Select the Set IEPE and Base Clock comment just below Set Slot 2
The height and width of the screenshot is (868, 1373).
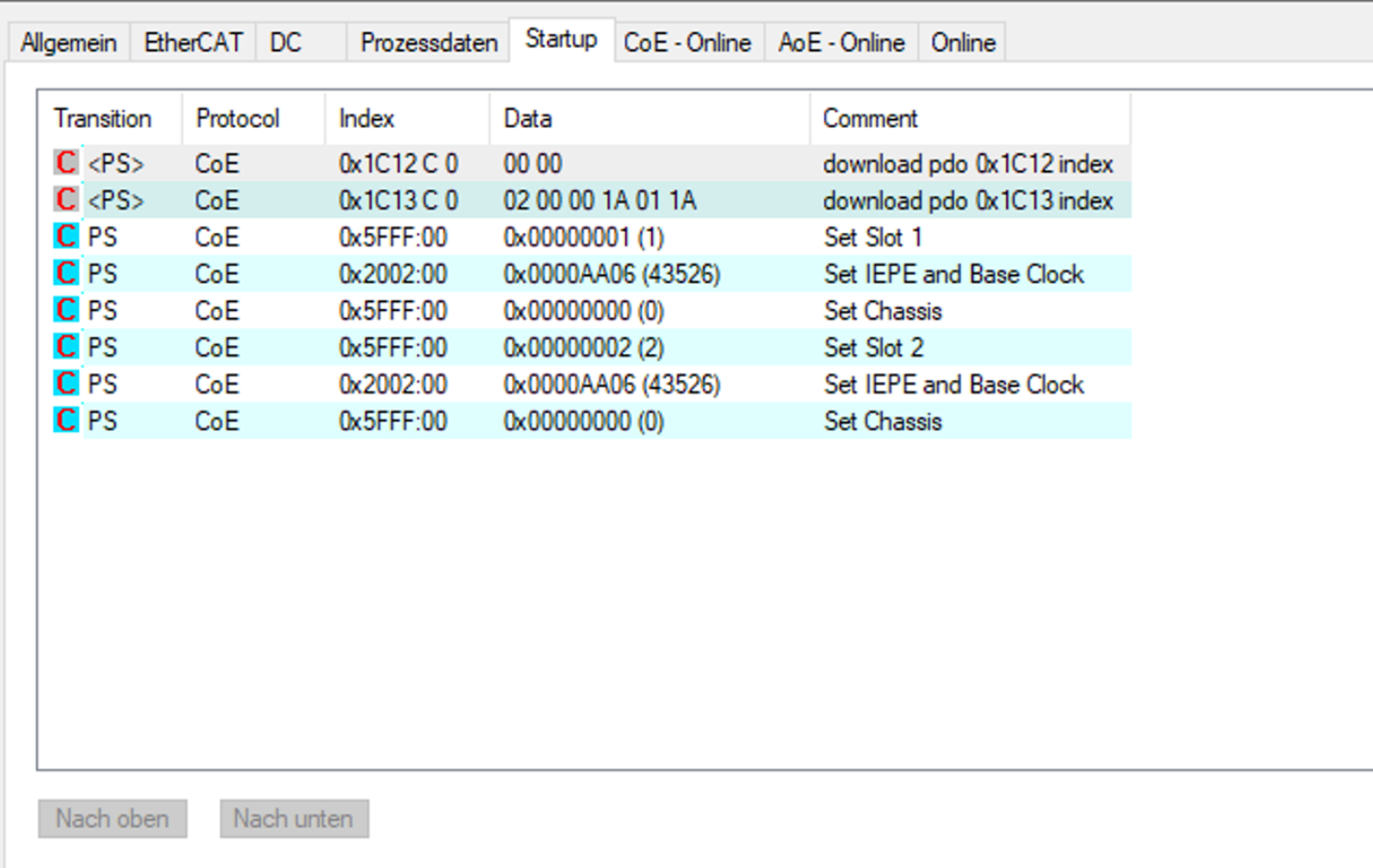pyautogui.click(x=954, y=384)
